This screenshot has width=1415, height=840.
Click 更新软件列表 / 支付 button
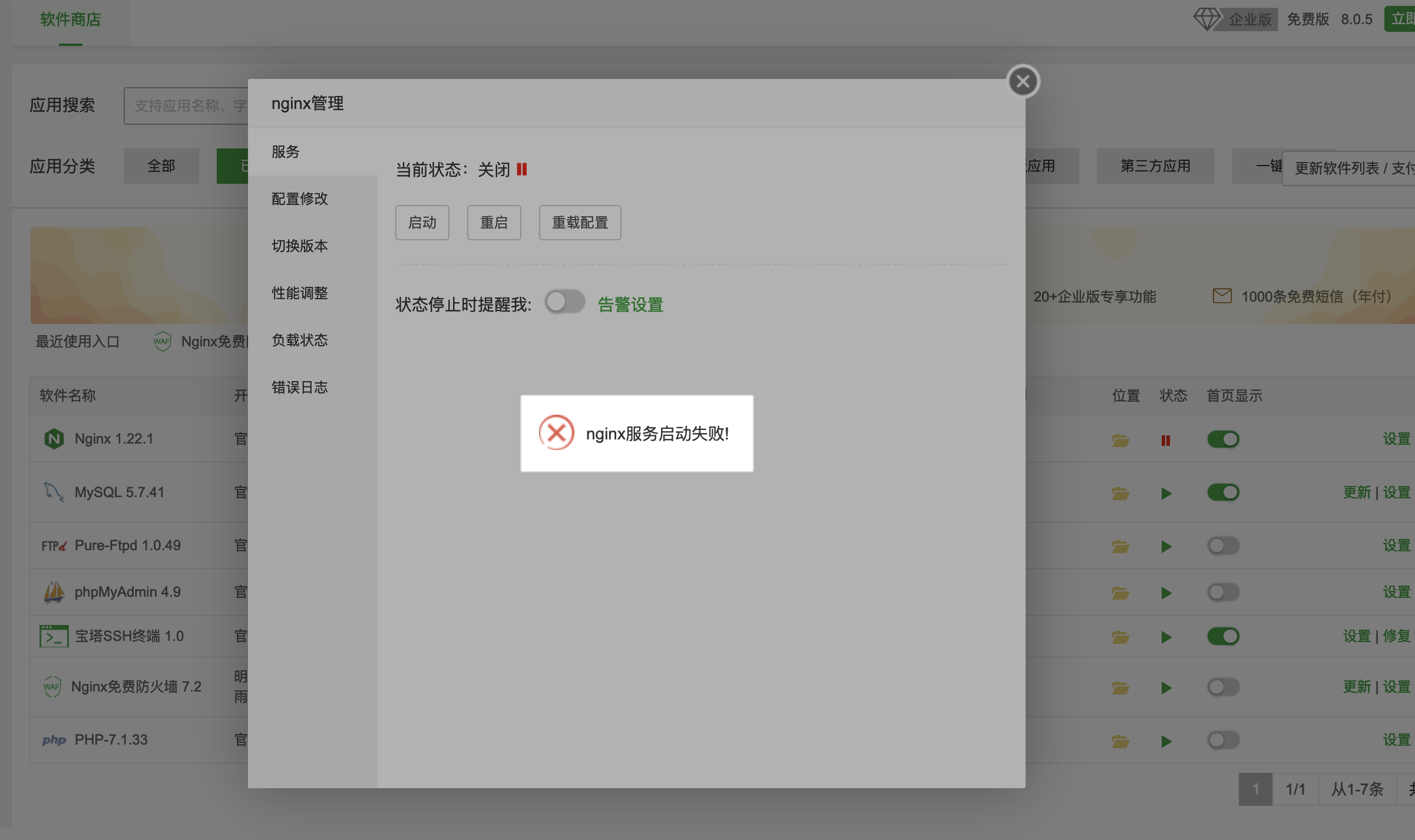pos(1349,168)
